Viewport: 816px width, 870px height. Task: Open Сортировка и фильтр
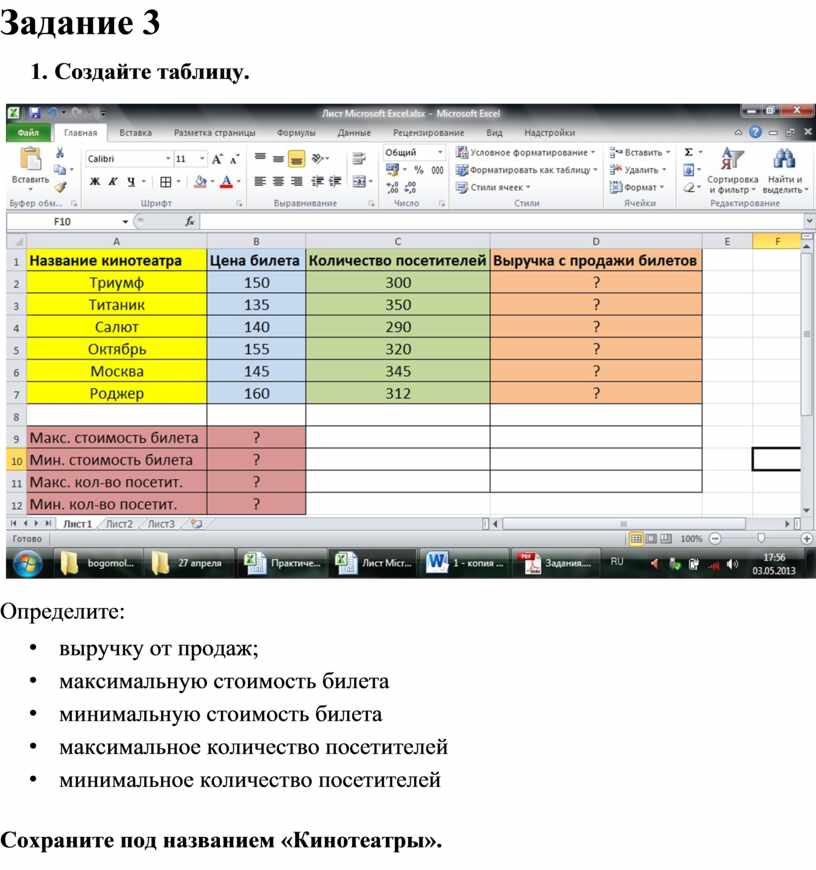(x=732, y=170)
